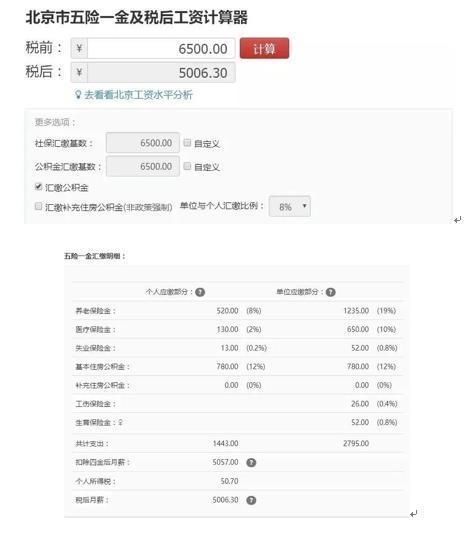This screenshot has height=544, width=468.
Task: Open the 8% contribution ratio dropdown
Action: [x=290, y=206]
